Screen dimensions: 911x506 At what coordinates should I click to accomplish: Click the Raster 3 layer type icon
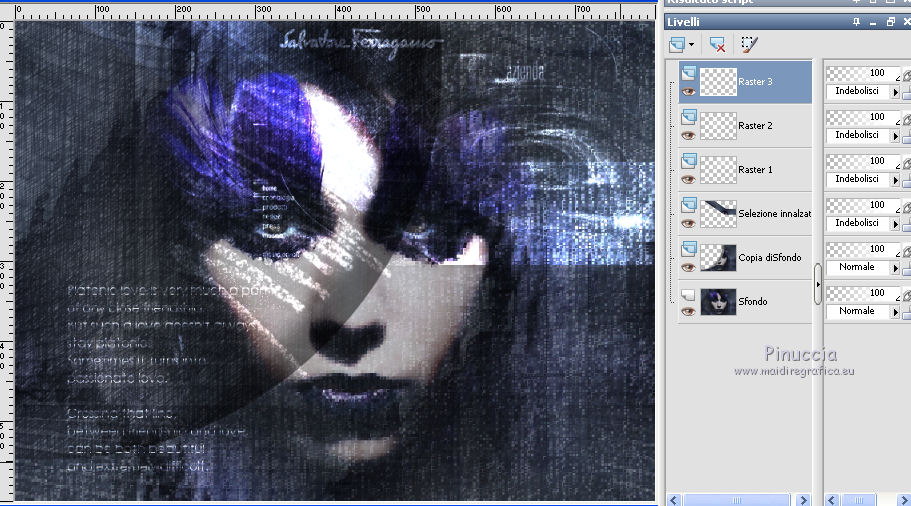coord(688,73)
